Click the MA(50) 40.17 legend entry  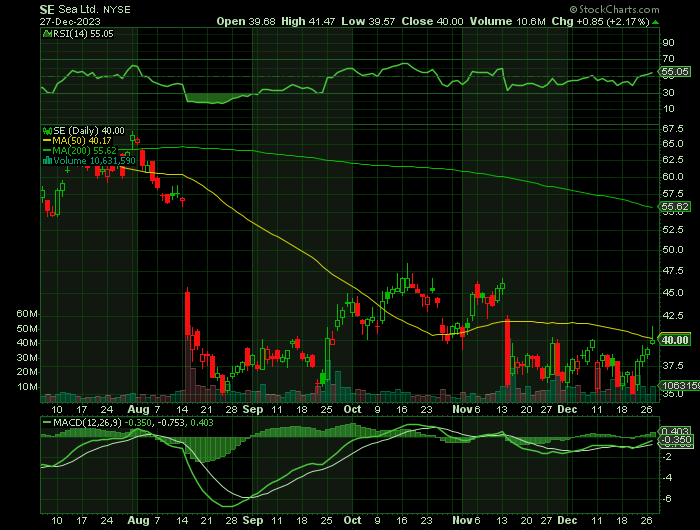(82, 141)
